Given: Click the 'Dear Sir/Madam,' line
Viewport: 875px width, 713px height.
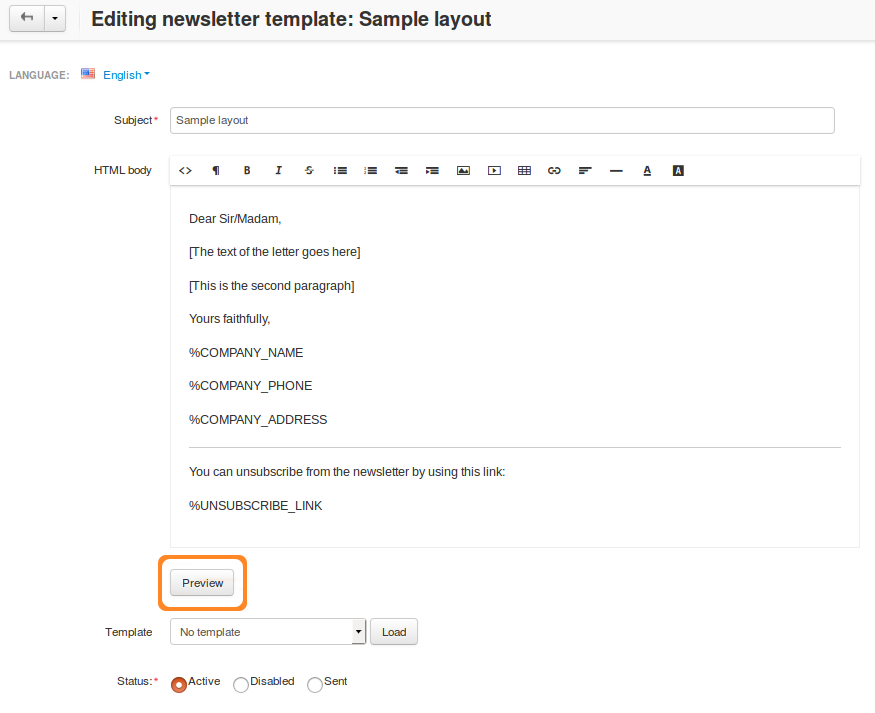Looking at the screenshot, I should pos(235,219).
